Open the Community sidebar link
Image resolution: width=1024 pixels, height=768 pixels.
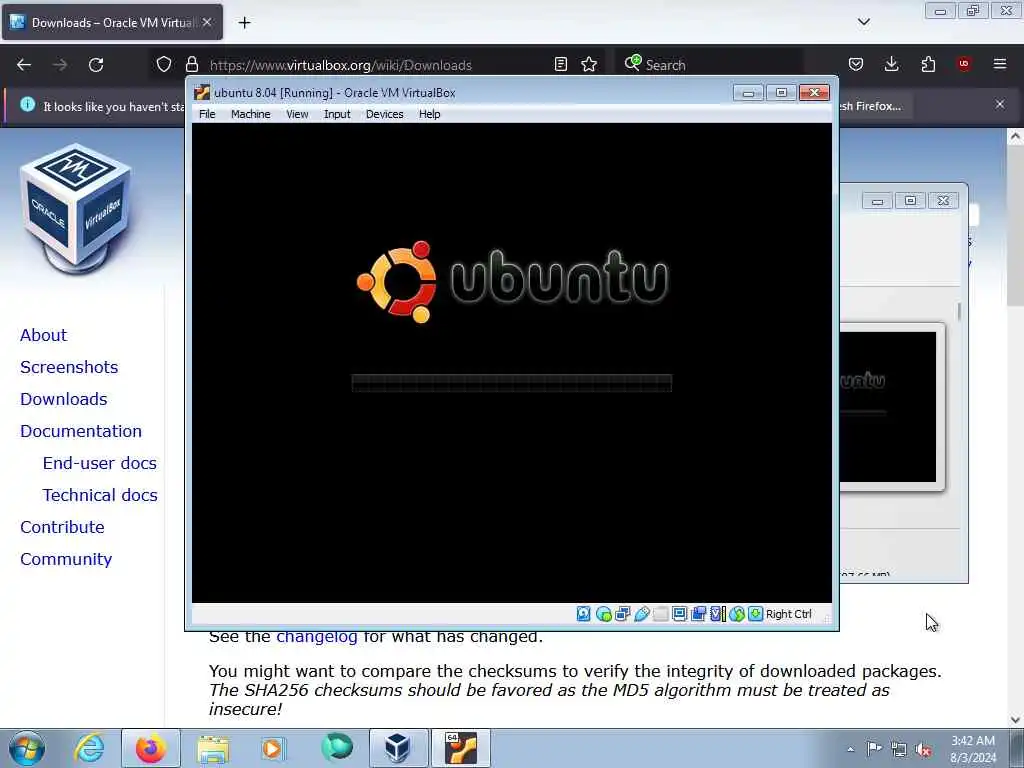66,559
